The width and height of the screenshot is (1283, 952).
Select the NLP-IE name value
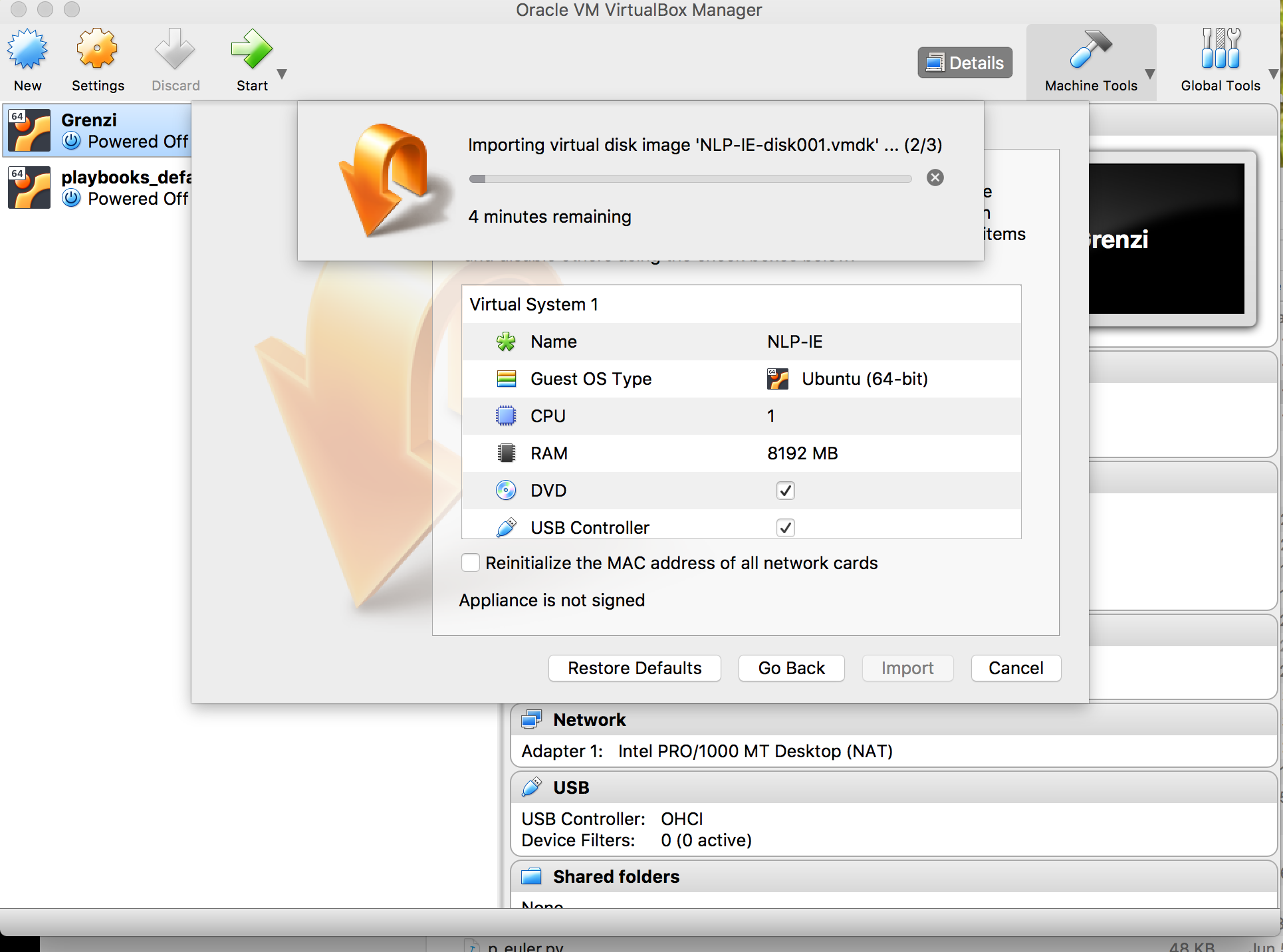click(794, 342)
